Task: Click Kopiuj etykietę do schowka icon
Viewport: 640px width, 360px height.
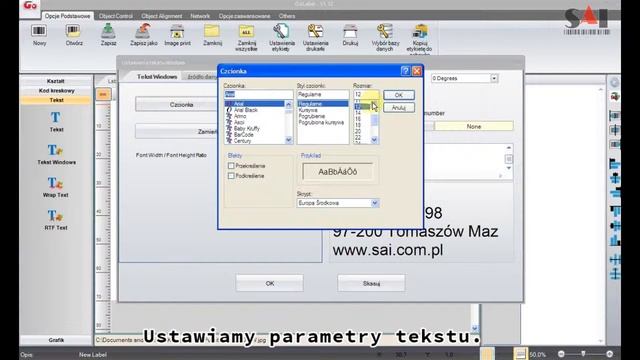Action: pos(420,31)
